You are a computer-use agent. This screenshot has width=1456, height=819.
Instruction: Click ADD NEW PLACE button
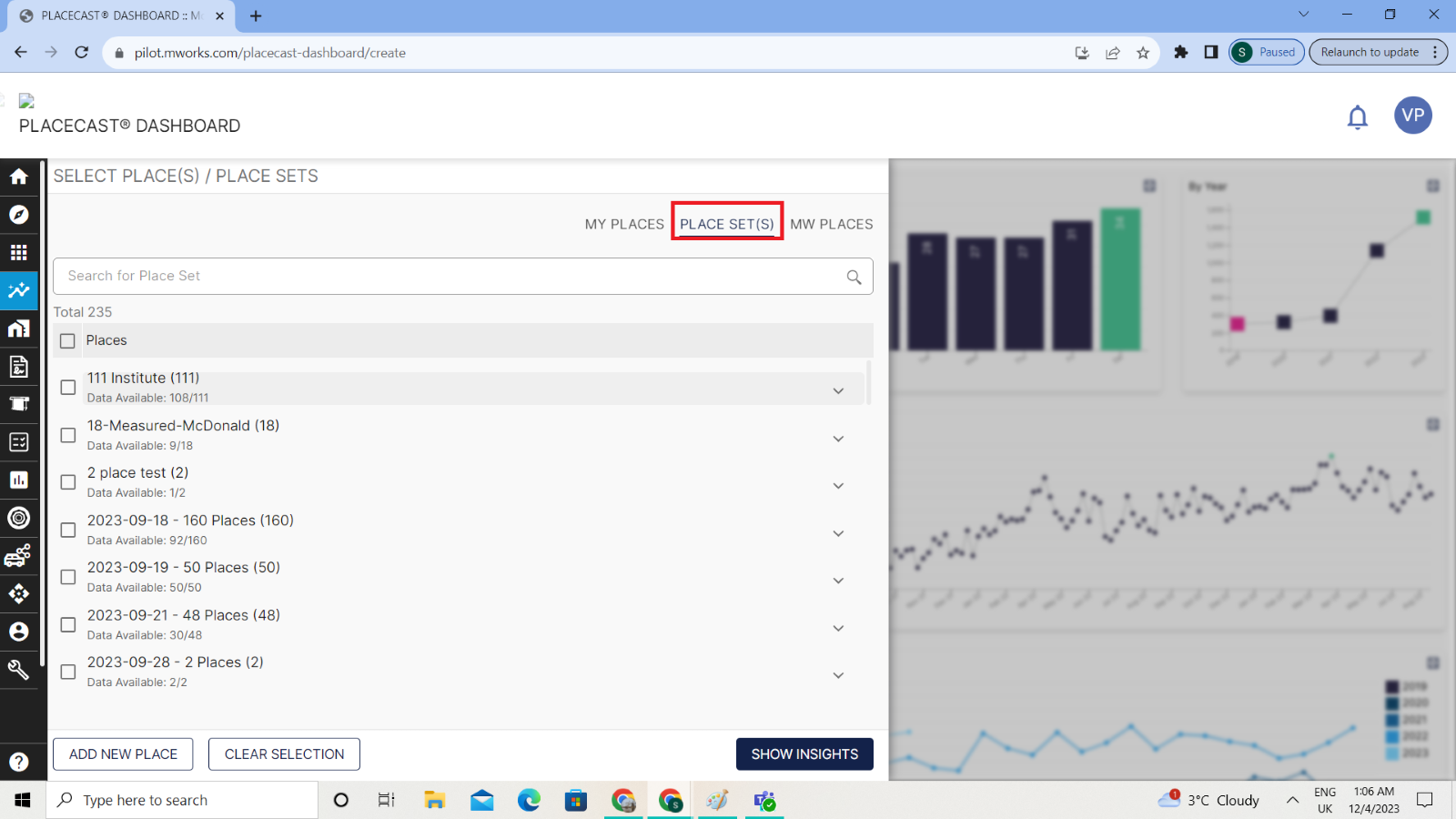(123, 754)
